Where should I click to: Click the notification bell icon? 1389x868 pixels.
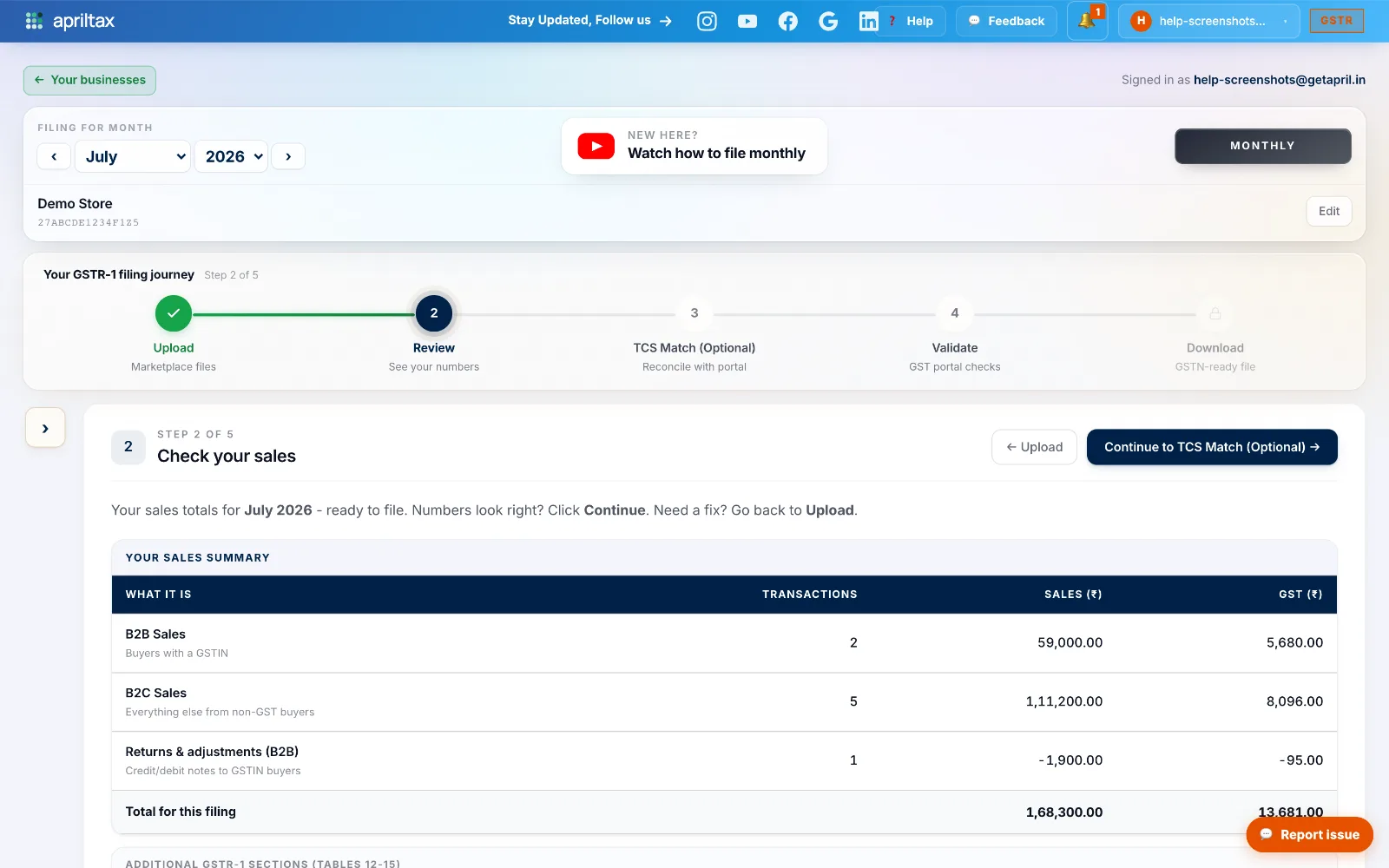click(1087, 21)
